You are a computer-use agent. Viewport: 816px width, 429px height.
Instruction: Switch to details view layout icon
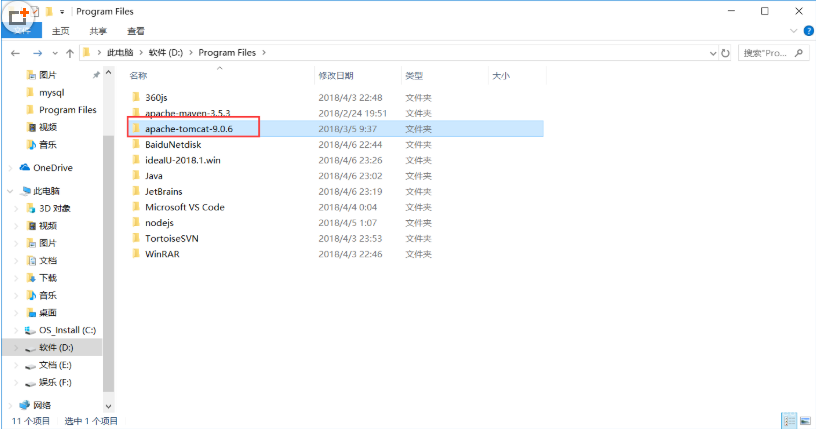pos(789,421)
